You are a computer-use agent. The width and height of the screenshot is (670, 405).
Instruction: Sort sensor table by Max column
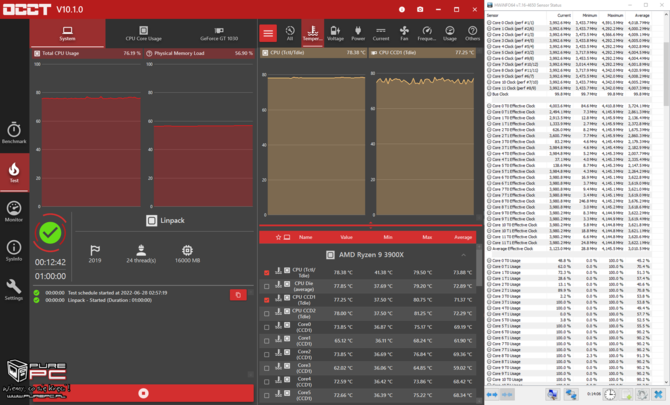click(x=427, y=237)
